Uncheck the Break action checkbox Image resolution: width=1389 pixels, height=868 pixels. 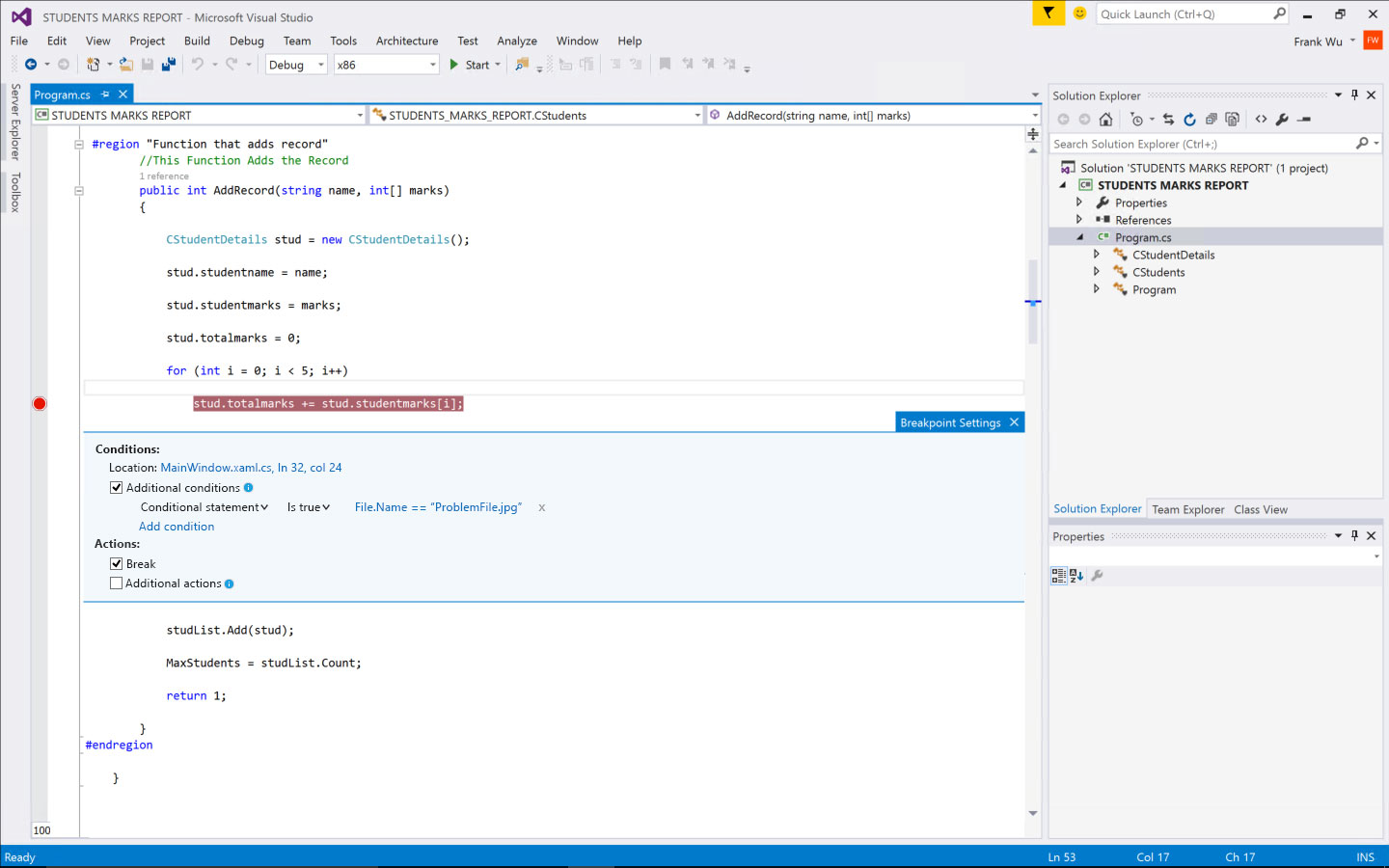[x=117, y=563]
